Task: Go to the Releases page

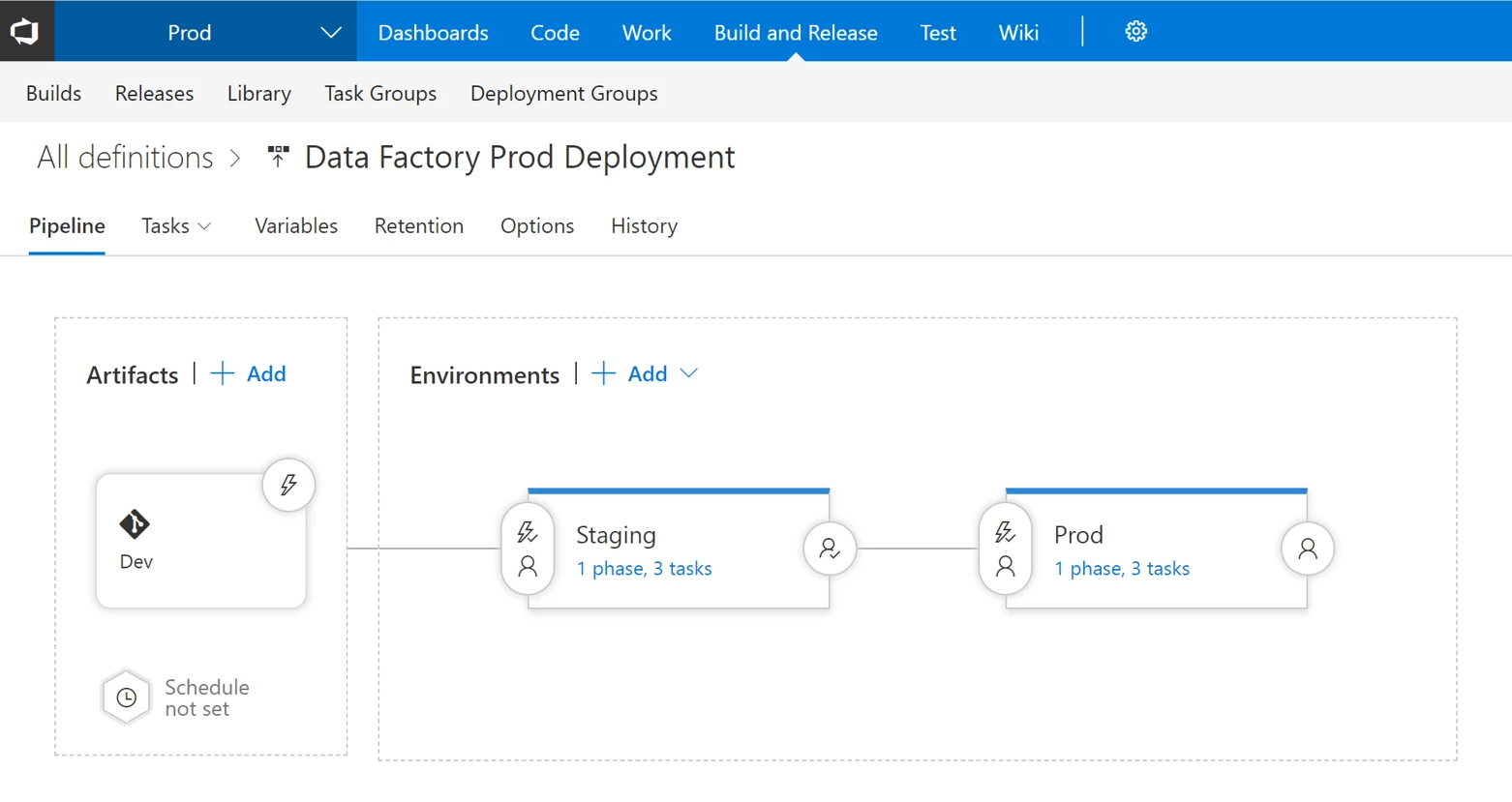Action: point(154,93)
